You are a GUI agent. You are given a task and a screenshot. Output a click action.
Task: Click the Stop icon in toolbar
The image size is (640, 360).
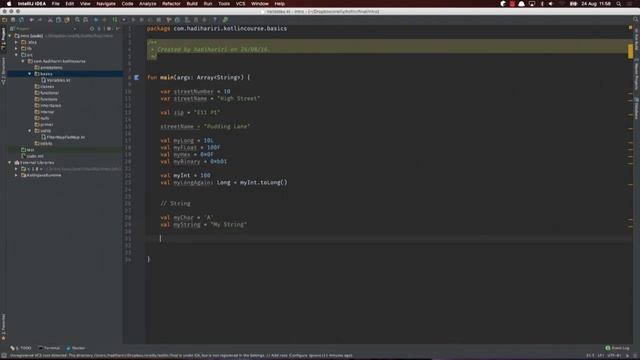point(159,20)
